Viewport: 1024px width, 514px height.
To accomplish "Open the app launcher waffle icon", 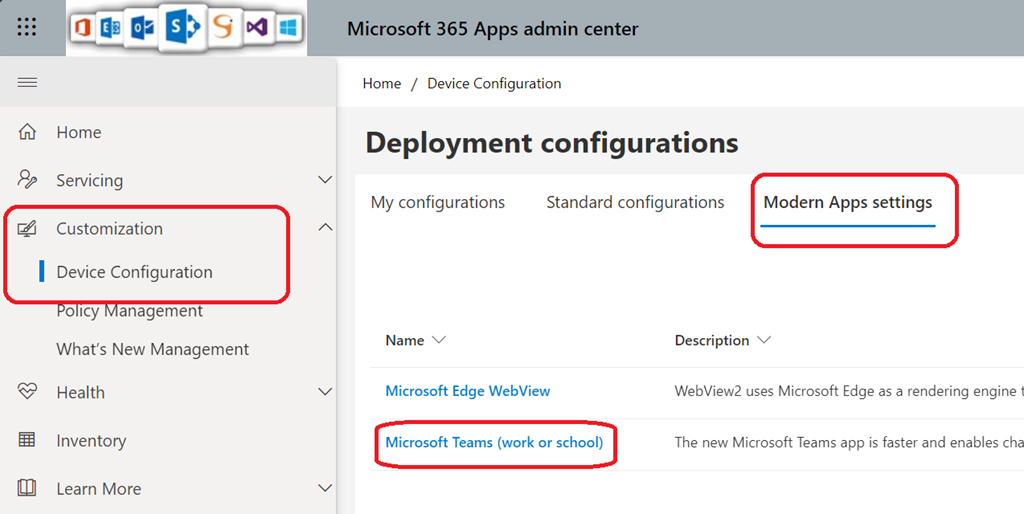I will [x=27, y=28].
